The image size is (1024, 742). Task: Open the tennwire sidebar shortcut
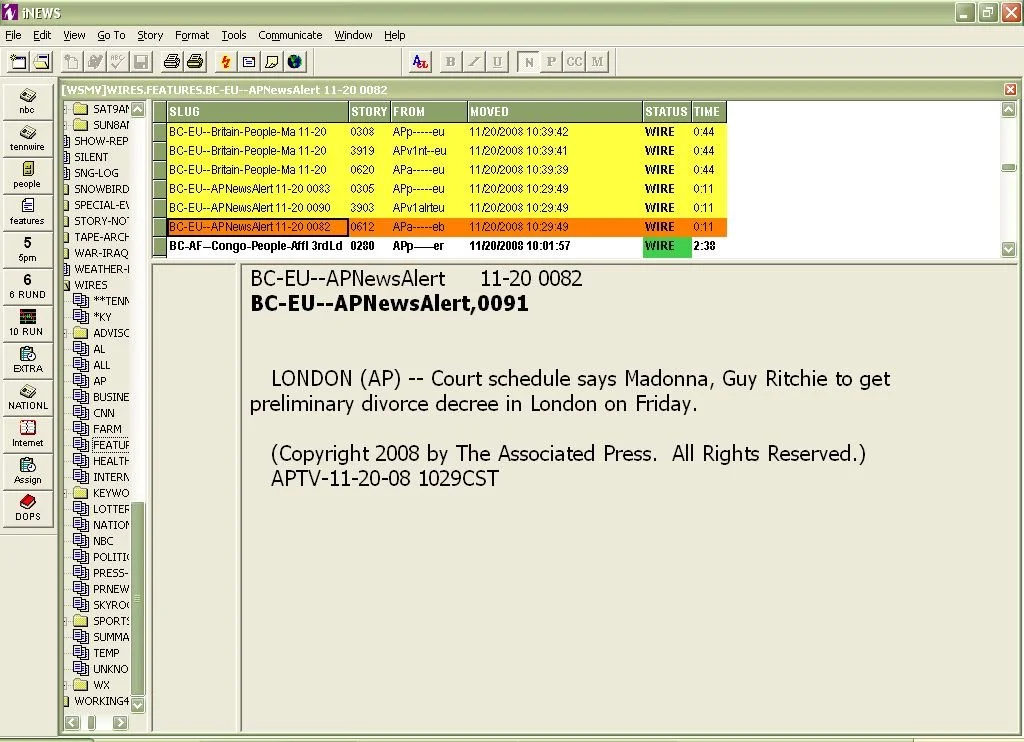click(27, 138)
